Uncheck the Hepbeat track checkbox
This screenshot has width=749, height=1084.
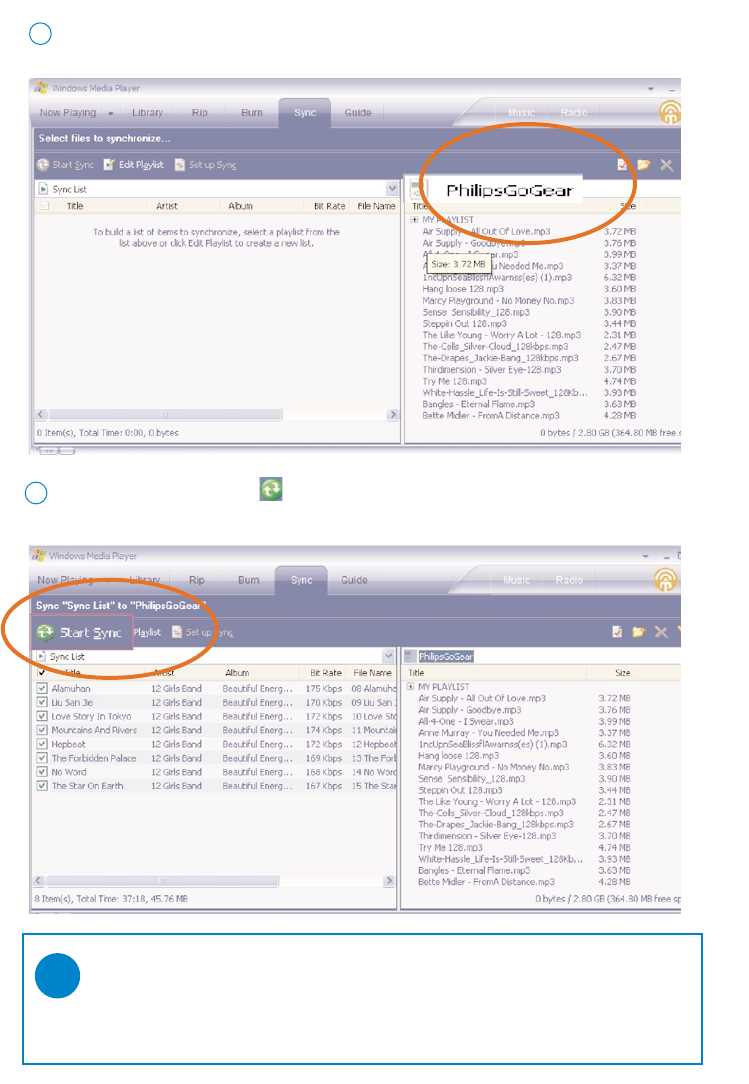coord(42,745)
